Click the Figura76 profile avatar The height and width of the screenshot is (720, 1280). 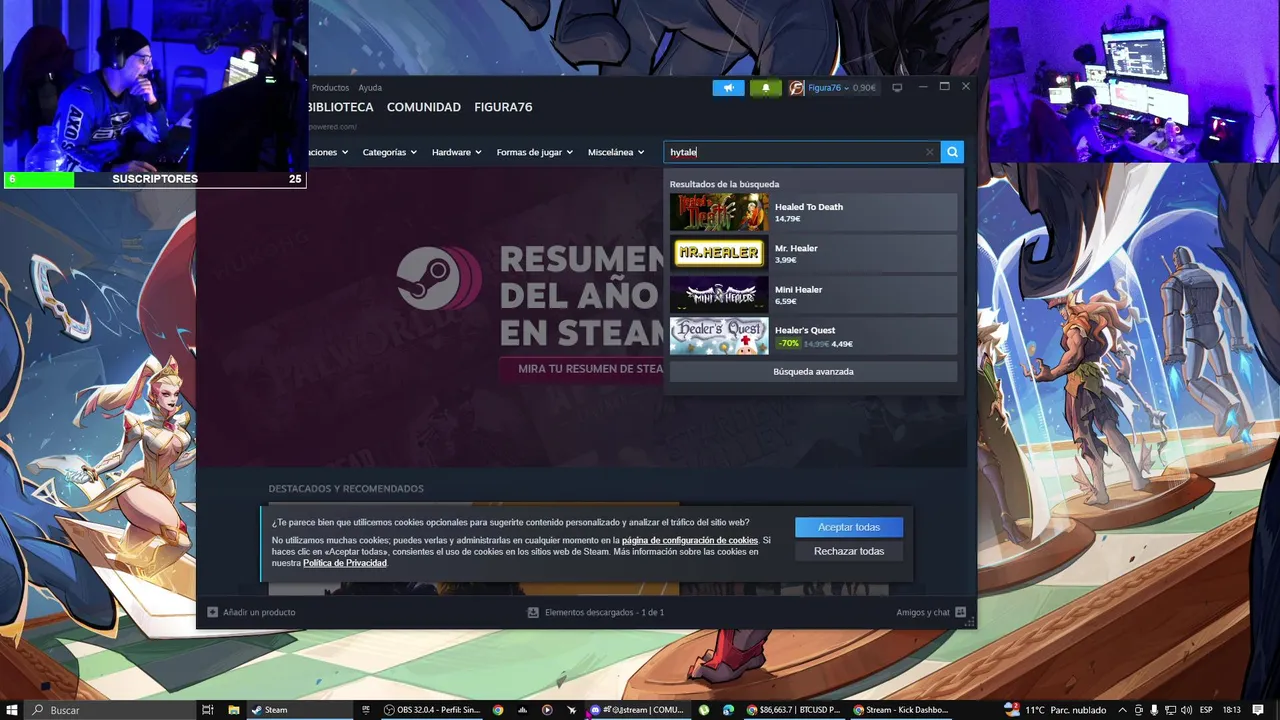[796, 88]
